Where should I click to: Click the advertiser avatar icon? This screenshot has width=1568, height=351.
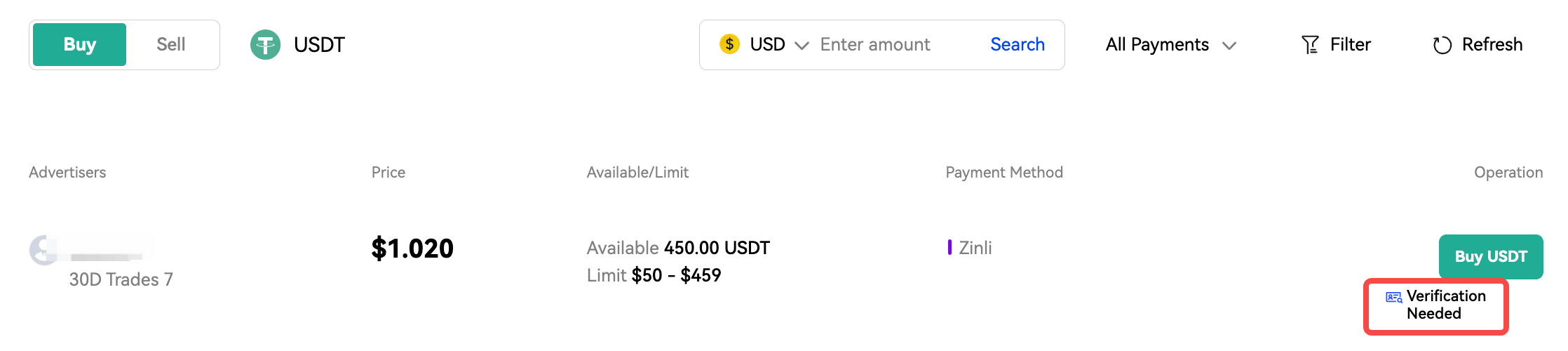43,250
